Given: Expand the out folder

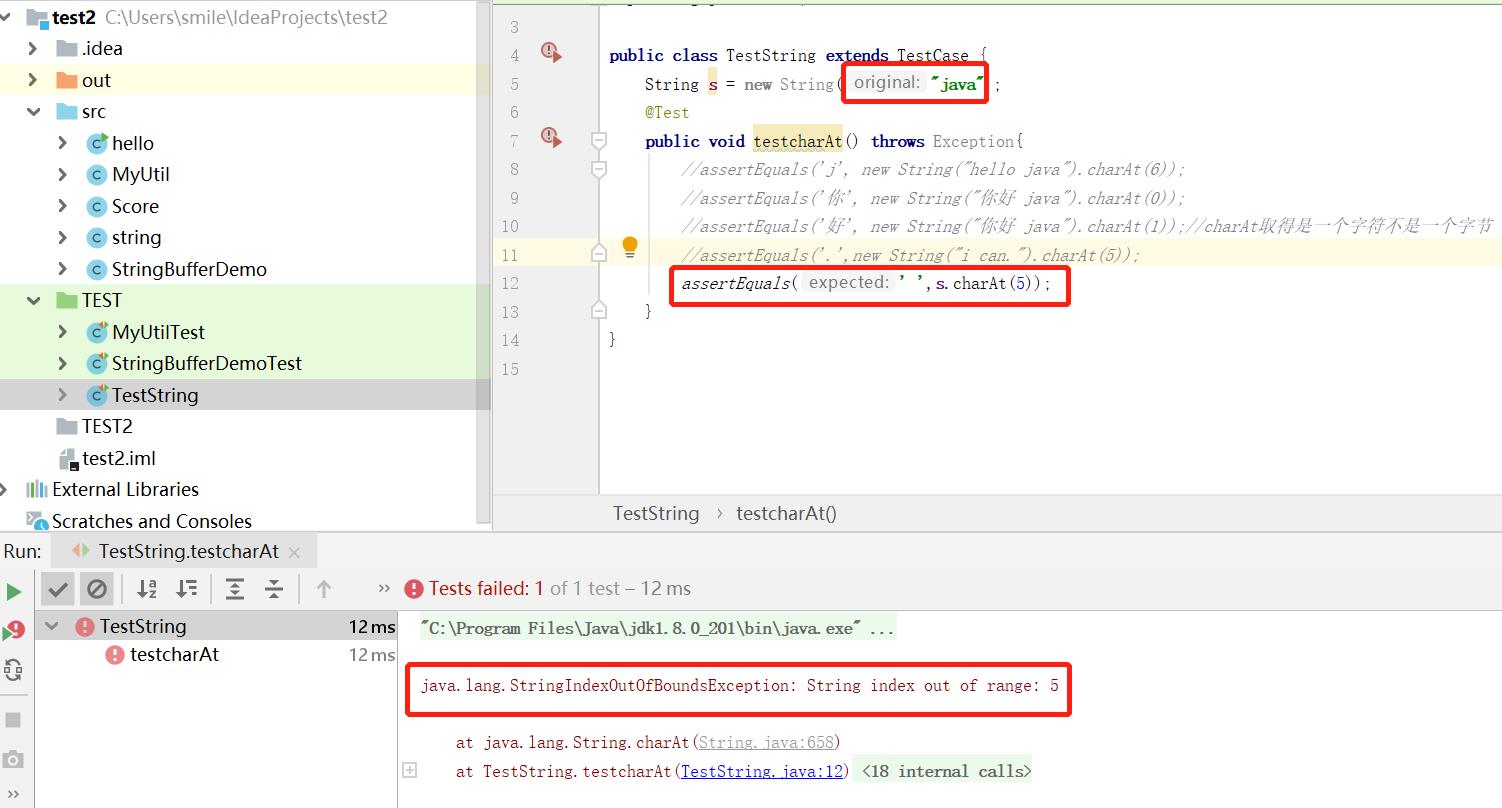Looking at the screenshot, I should pos(33,80).
